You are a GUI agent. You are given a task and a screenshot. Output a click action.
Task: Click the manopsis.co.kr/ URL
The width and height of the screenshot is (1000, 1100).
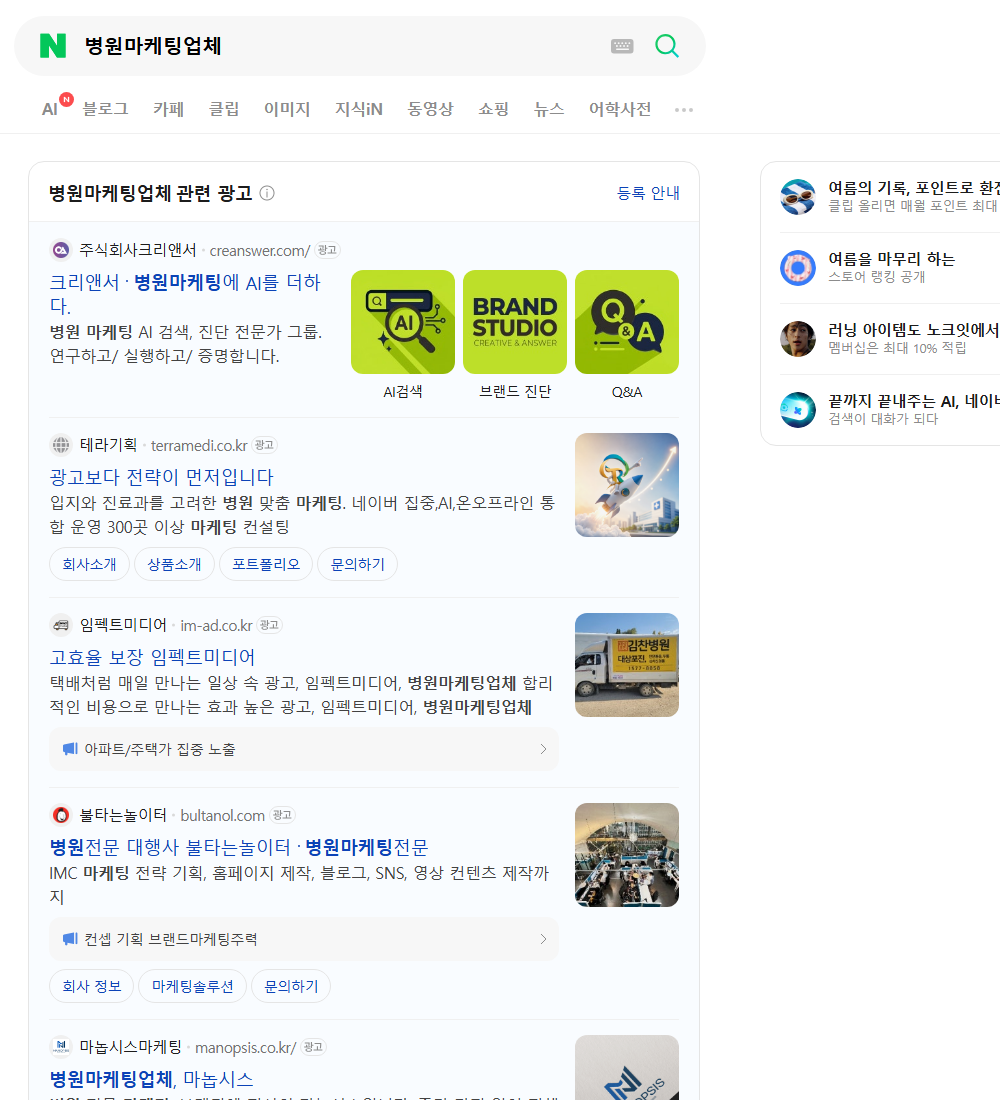tap(246, 1047)
